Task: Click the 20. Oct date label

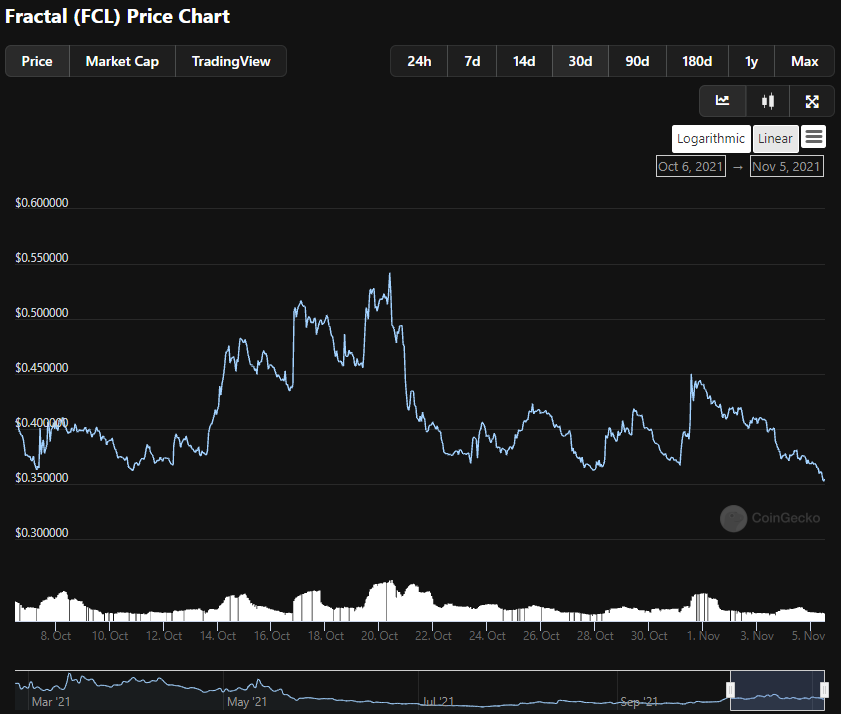Action: click(379, 636)
